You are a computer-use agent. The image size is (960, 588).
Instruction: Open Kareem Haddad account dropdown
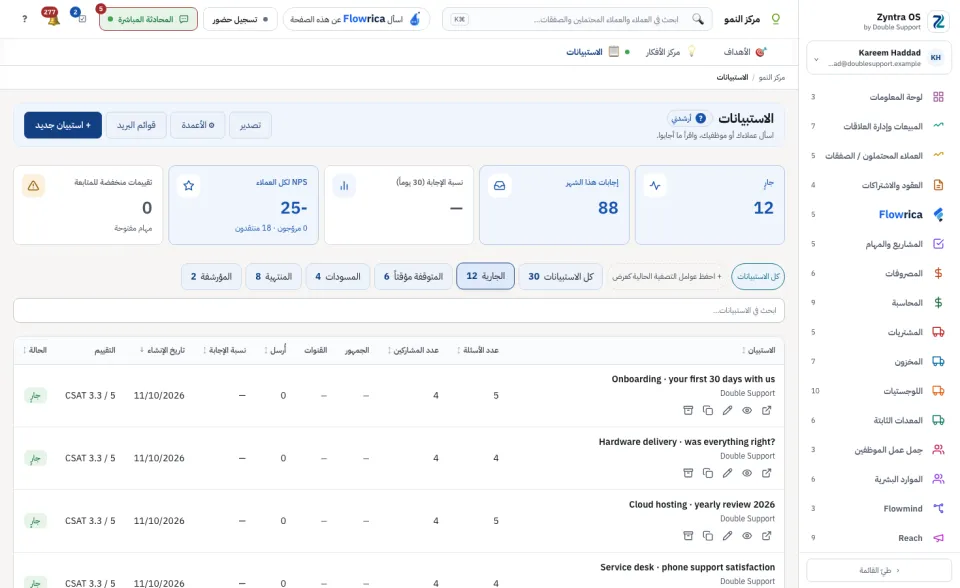[879, 58]
